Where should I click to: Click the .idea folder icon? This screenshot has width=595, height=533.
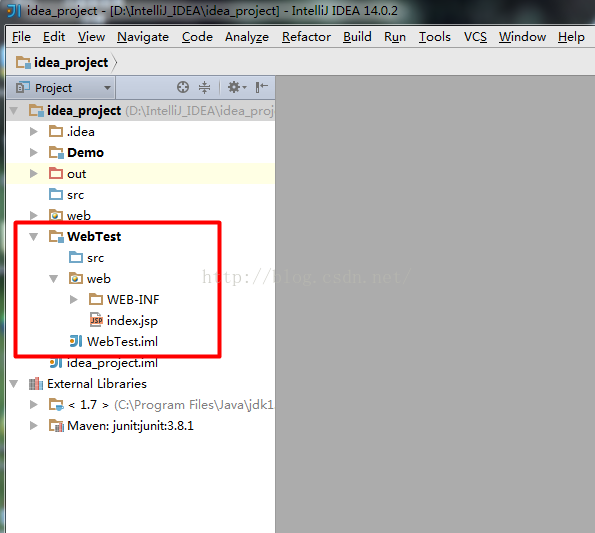56,131
